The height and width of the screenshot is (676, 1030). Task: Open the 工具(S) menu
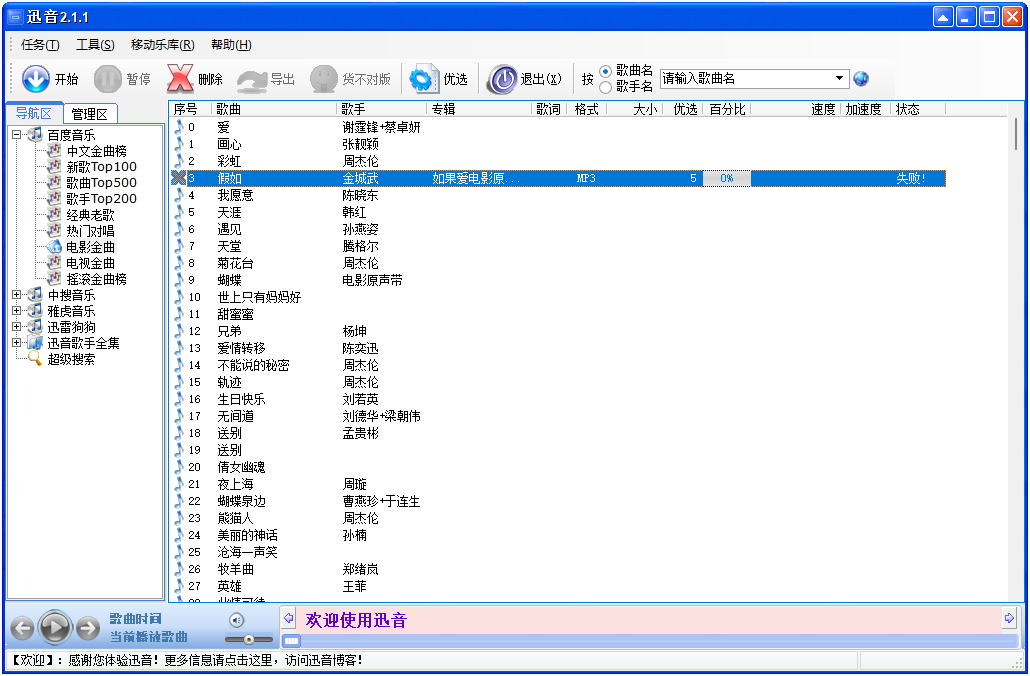[95, 45]
